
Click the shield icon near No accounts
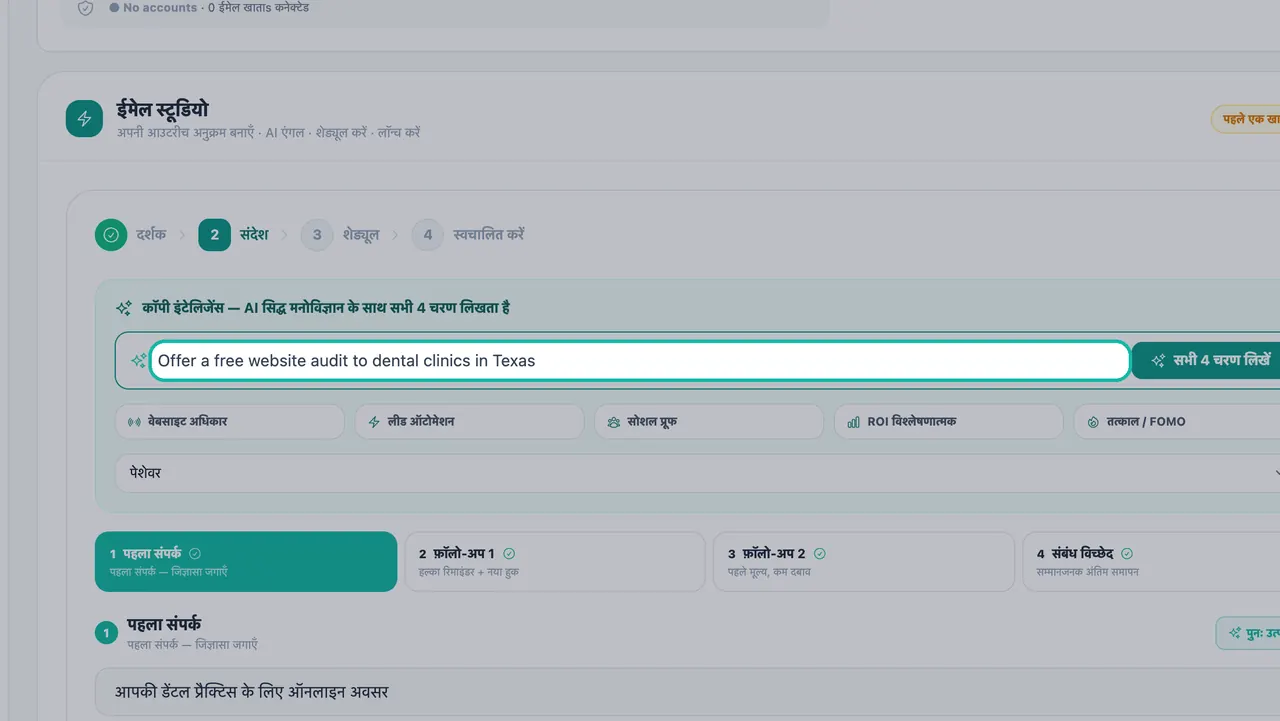click(86, 8)
